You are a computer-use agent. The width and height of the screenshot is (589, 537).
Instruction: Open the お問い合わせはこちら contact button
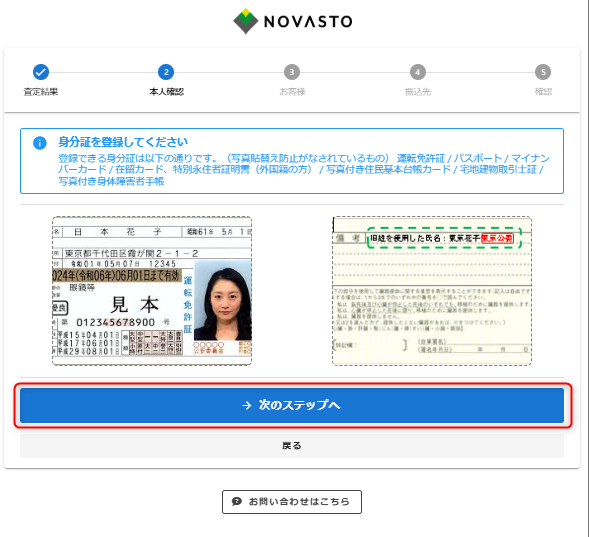pos(292,502)
